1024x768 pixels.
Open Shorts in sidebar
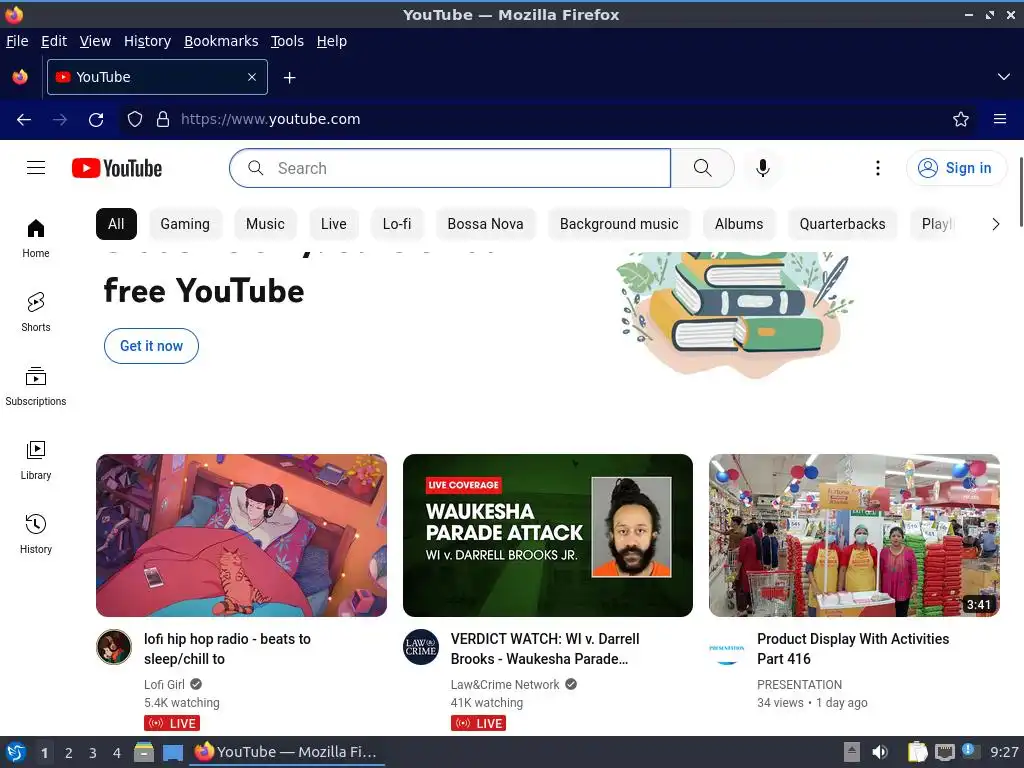pos(36,312)
